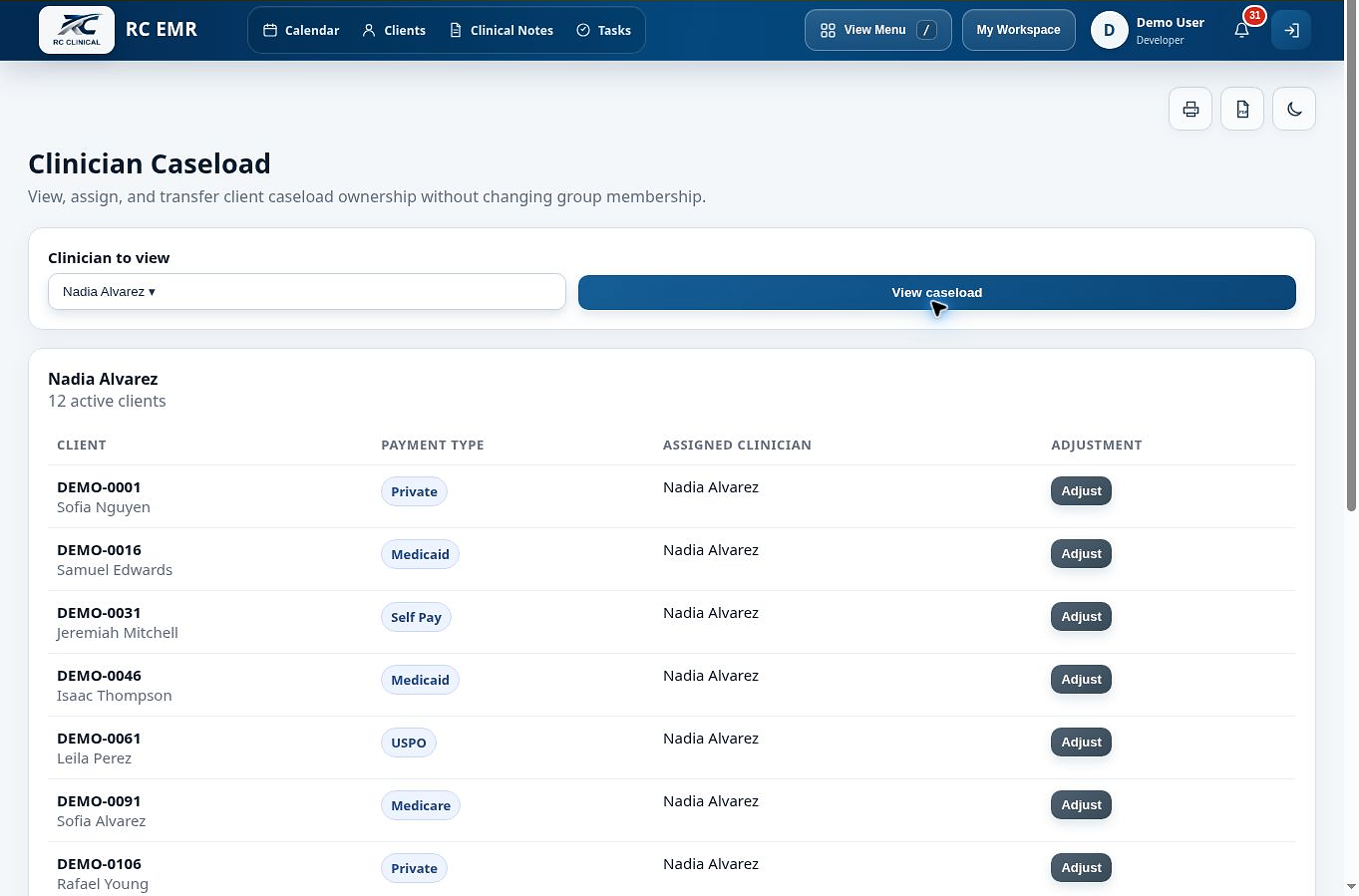
Task: Click client ID DEMO-0091
Action: point(99,801)
